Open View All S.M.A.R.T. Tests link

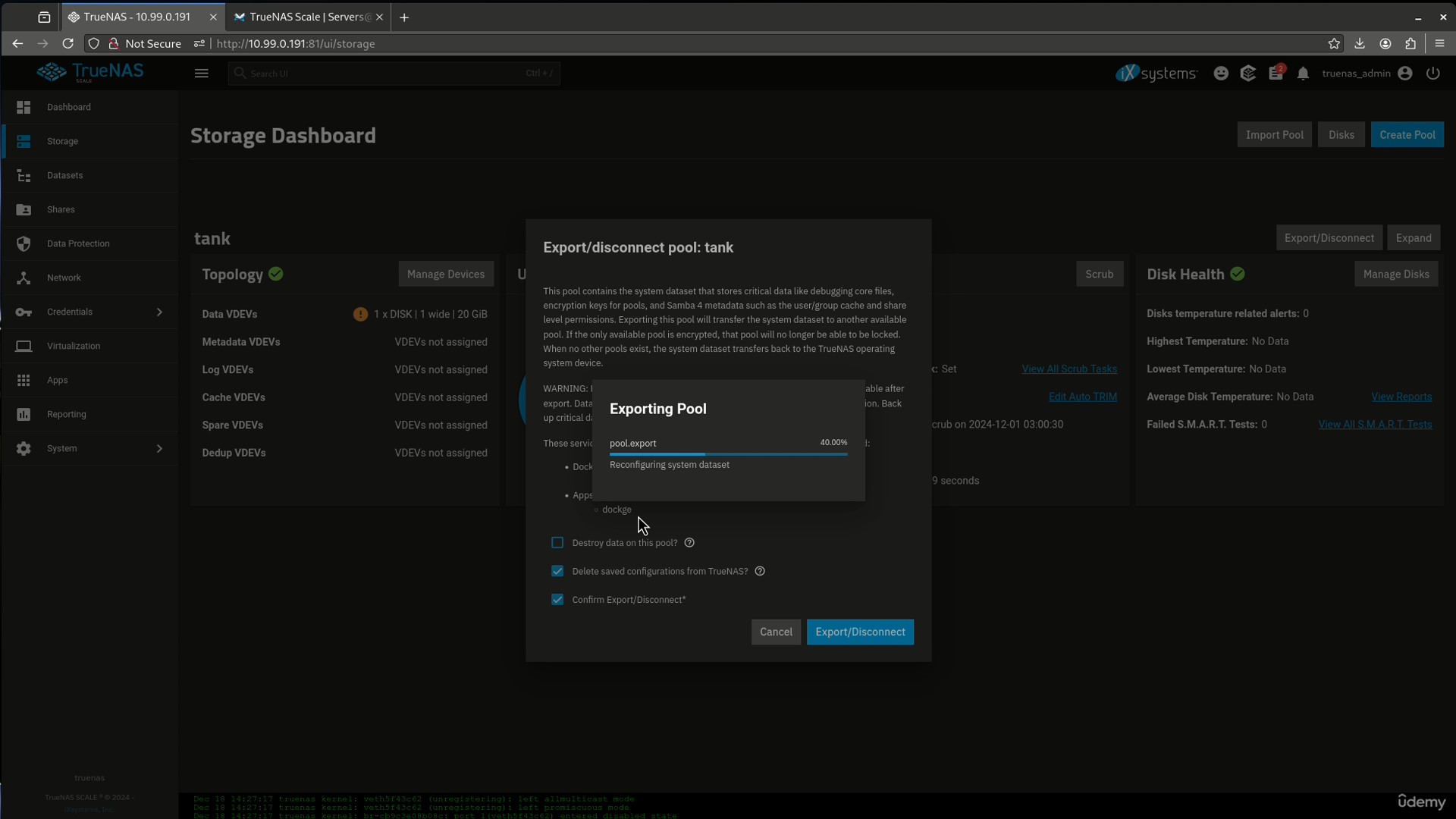coord(1375,425)
